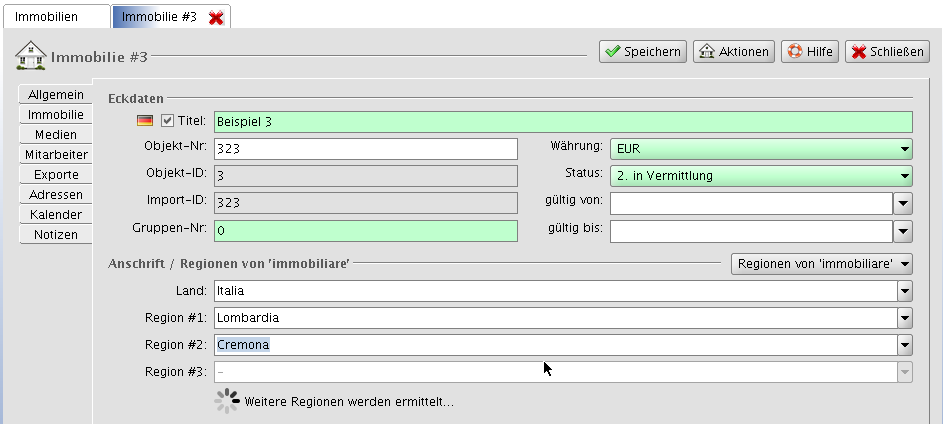
Task: Open the Aktionen menu button
Action: click(x=734, y=52)
